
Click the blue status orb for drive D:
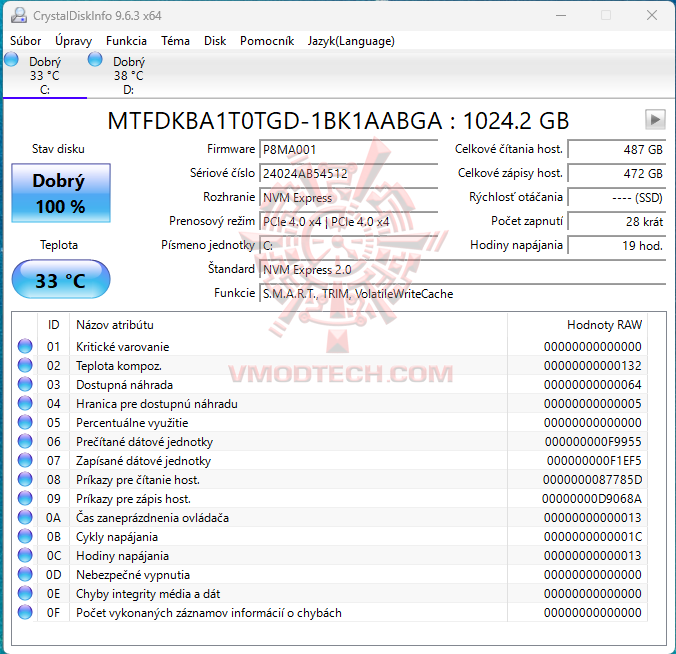(95, 59)
